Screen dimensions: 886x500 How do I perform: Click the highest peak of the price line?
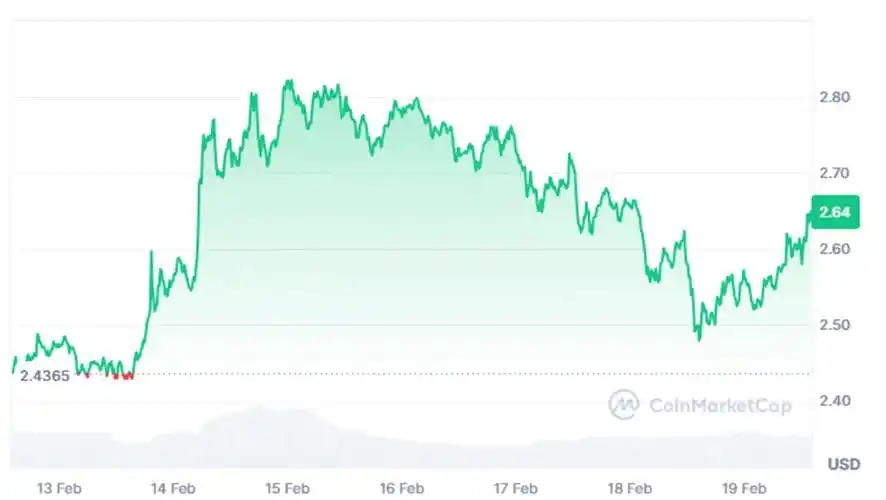[x=288, y=82]
